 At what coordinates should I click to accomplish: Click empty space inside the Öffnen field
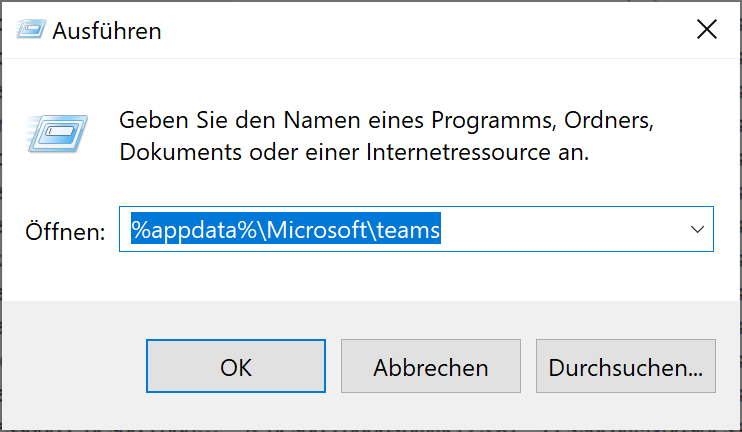tap(560, 230)
